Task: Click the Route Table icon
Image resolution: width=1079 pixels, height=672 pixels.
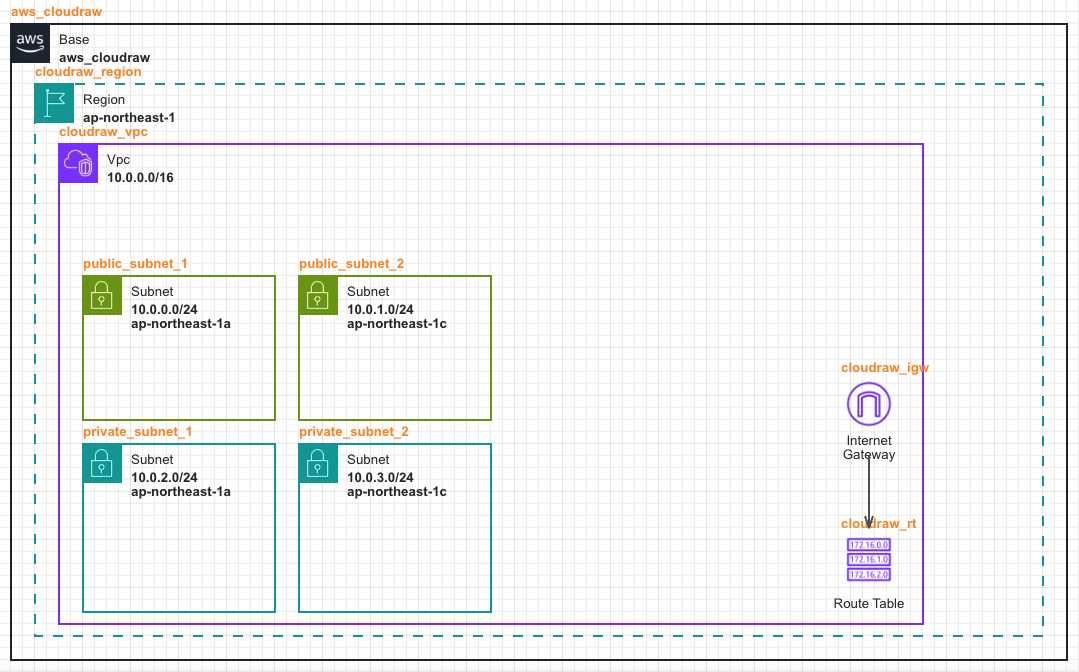Action: (x=868, y=560)
